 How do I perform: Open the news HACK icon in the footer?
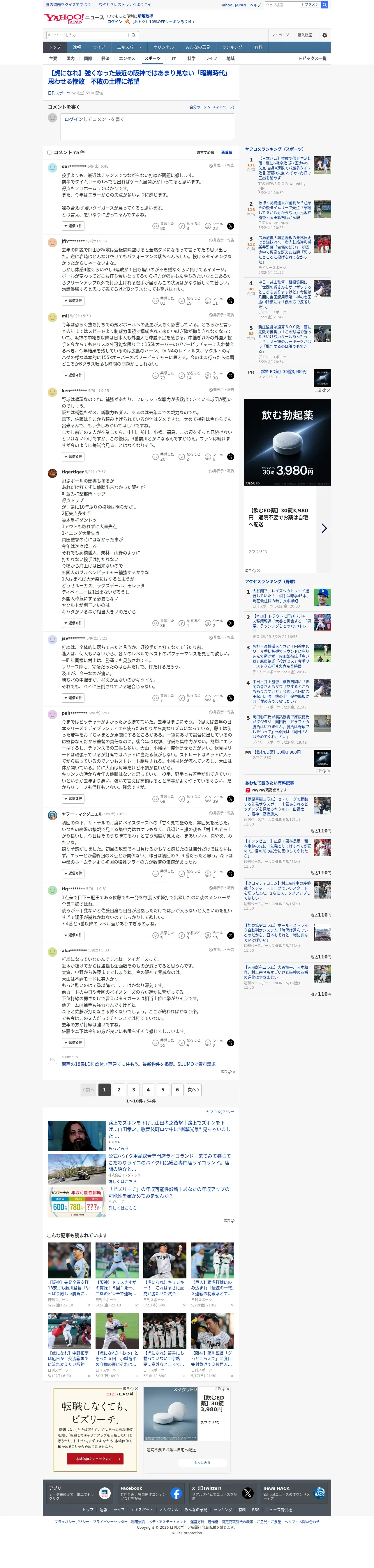tap(319, 1493)
